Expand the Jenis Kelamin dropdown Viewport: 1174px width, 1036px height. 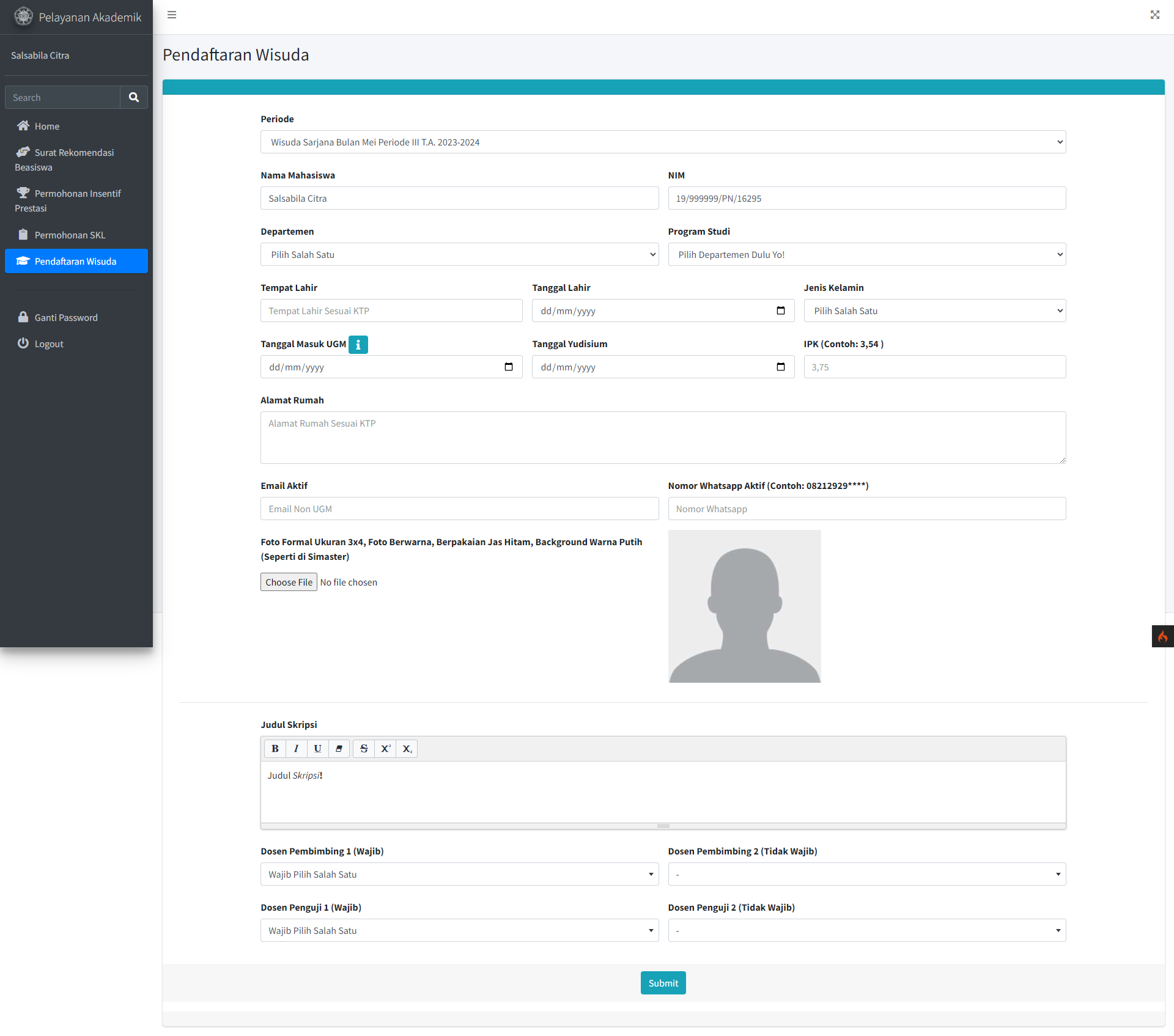[934, 310]
